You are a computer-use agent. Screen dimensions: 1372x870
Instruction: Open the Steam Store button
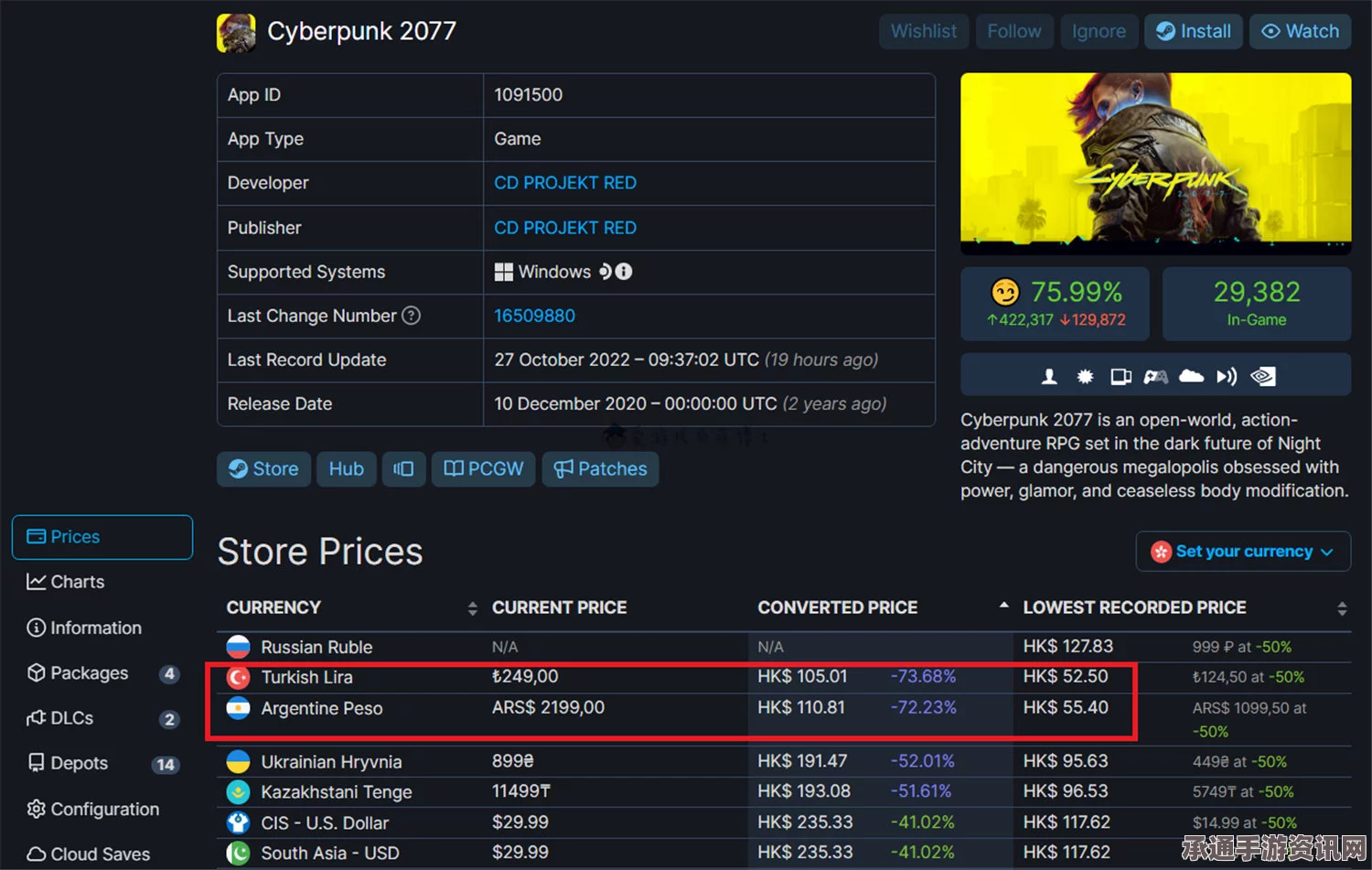[263, 469]
